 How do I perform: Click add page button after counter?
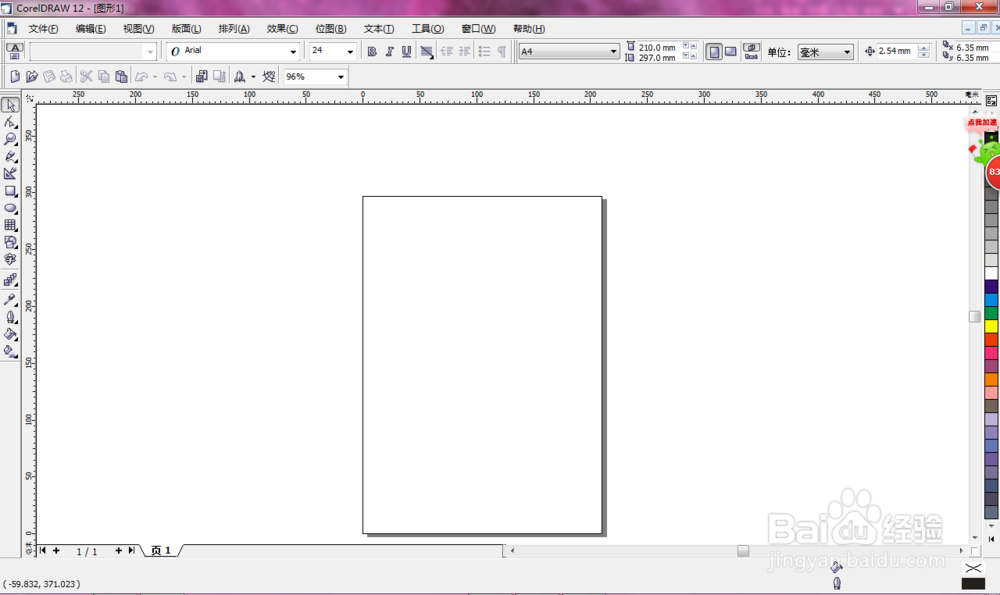coord(118,550)
